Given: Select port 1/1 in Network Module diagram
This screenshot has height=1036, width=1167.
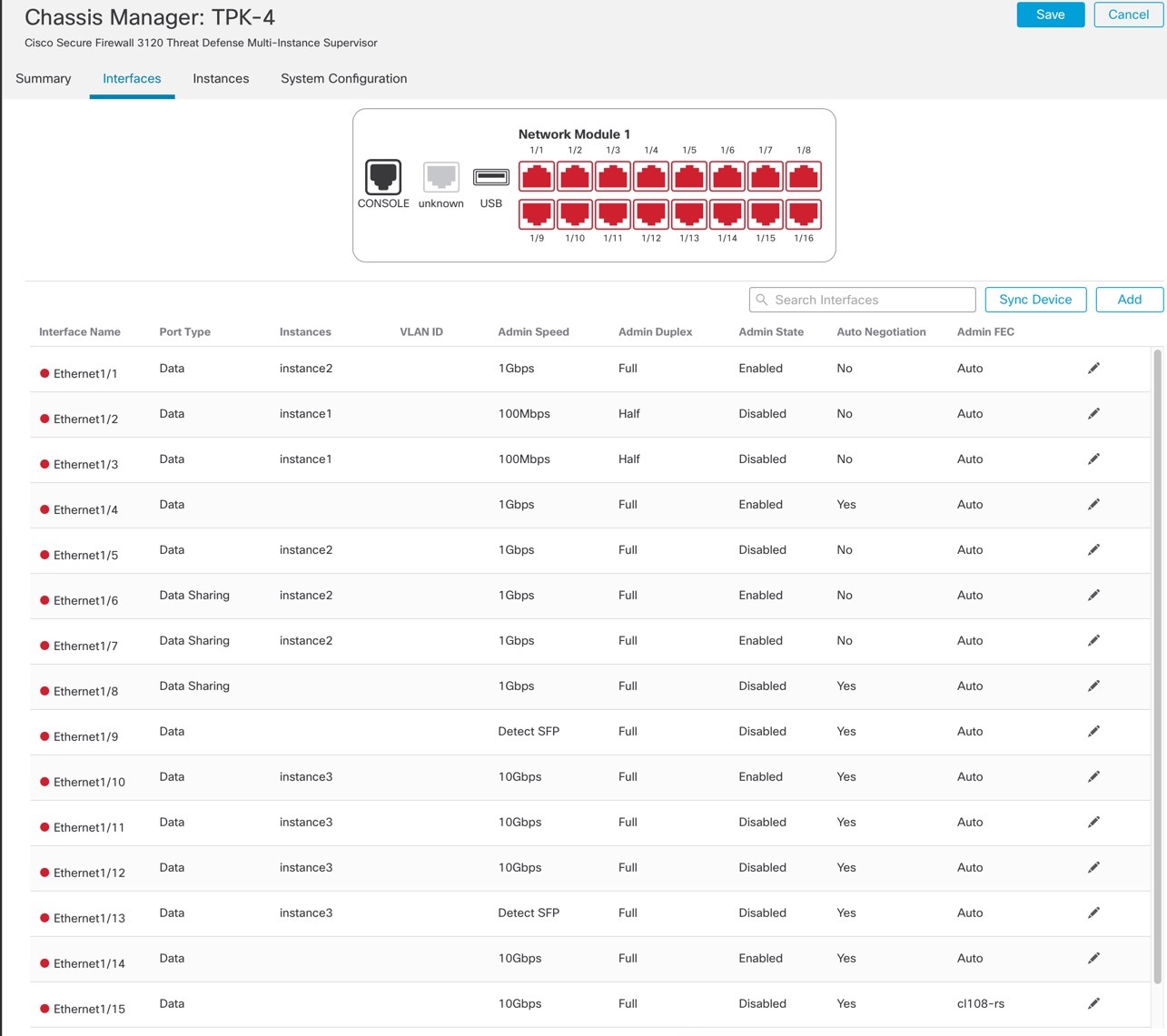Looking at the screenshot, I should tap(537, 176).
